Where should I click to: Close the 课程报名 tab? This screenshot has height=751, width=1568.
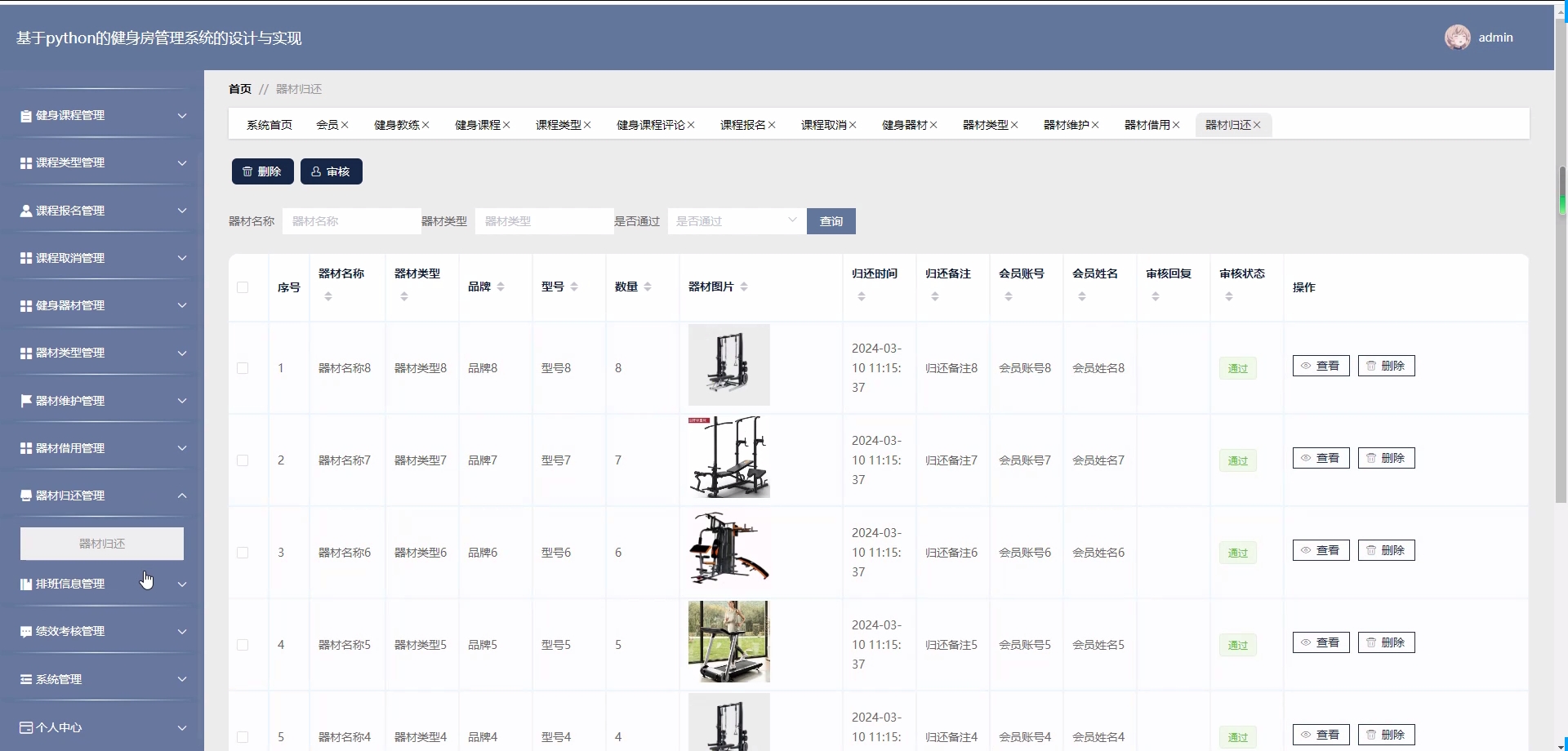click(x=772, y=125)
